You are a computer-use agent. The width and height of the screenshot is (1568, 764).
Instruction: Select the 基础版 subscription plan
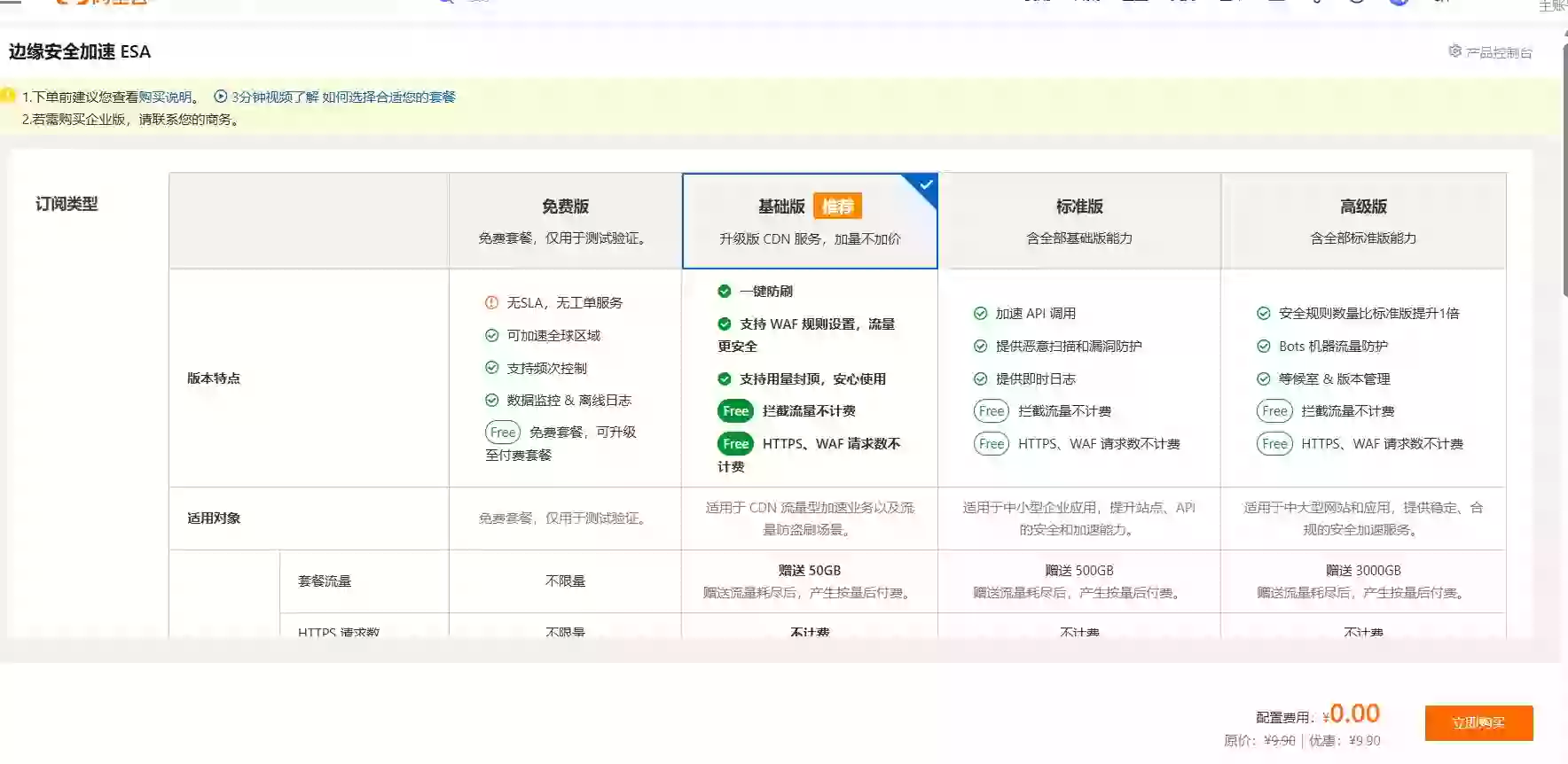pyautogui.click(x=810, y=221)
